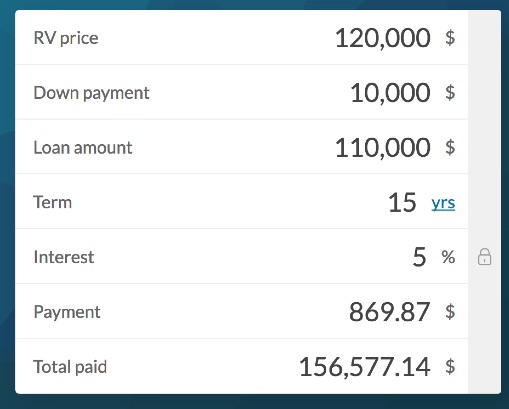Select the Down payment value 10,000
Viewport: 509px width, 409px height.
(390, 93)
